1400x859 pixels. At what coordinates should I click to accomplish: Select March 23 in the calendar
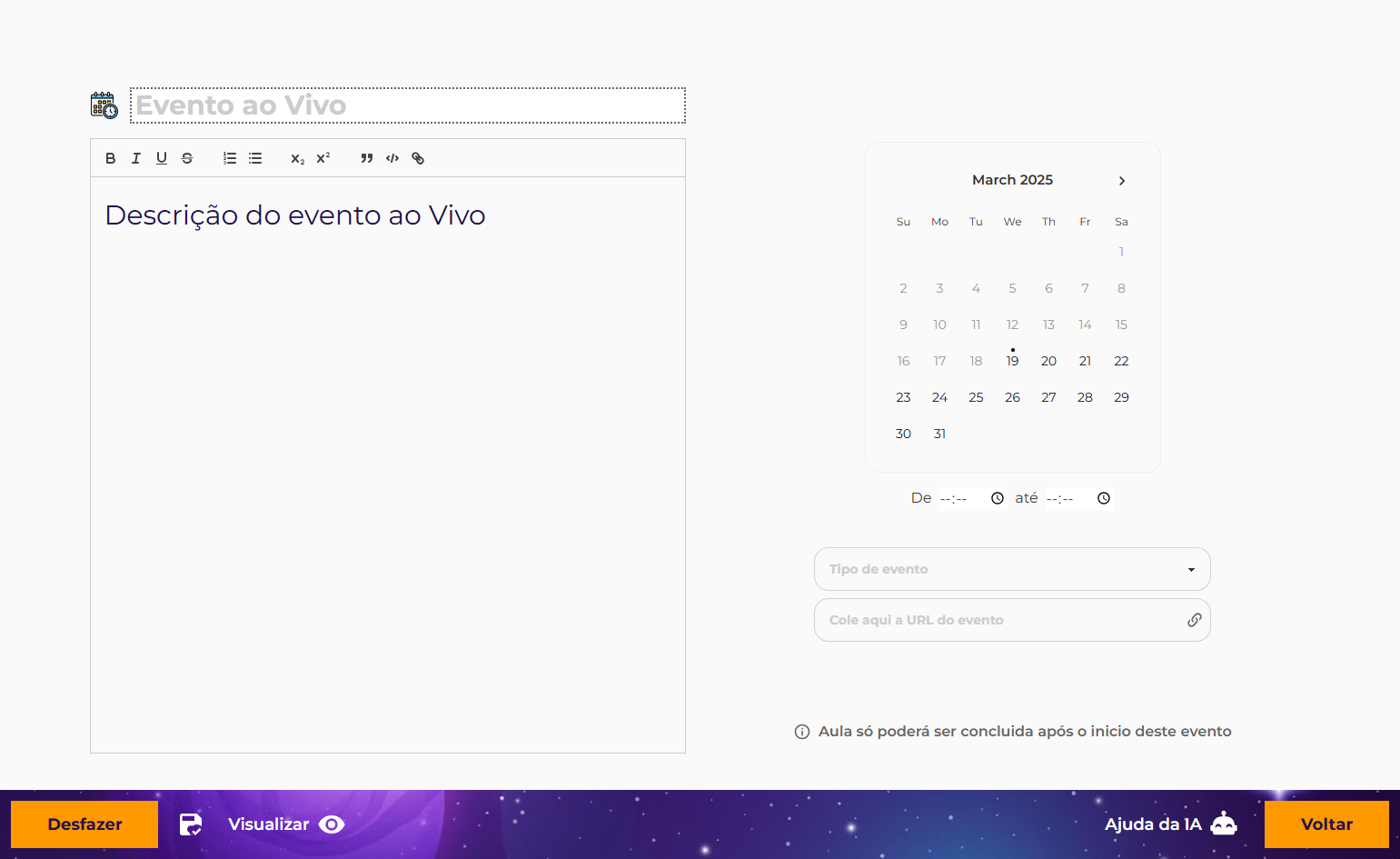(903, 397)
